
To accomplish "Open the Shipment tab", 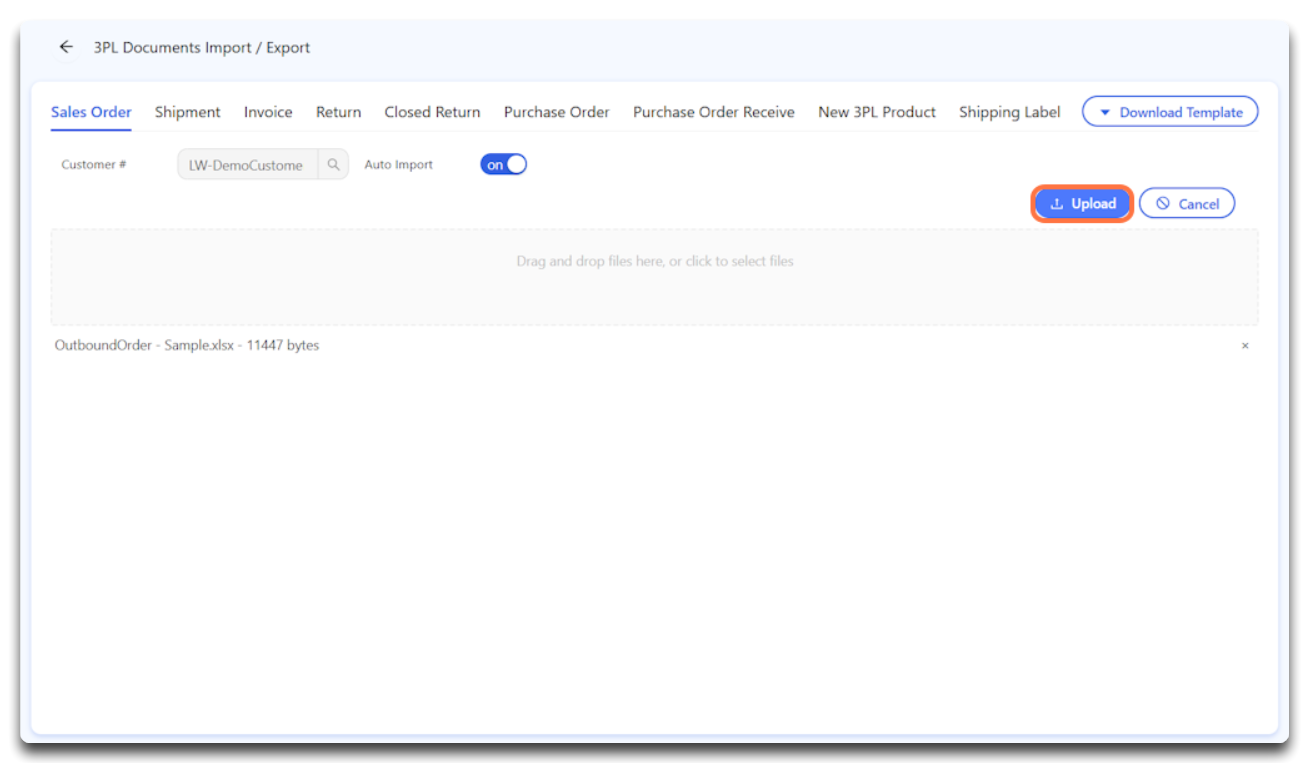I will click(187, 112).
